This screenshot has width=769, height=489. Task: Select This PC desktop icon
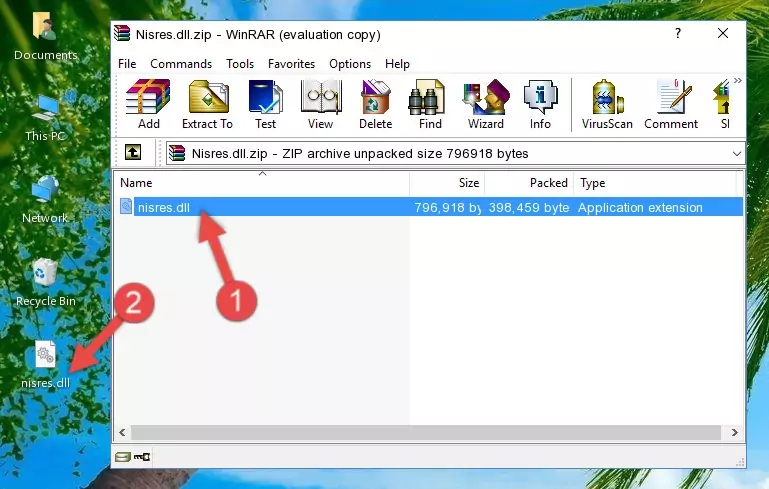click(x=46, y=118)
